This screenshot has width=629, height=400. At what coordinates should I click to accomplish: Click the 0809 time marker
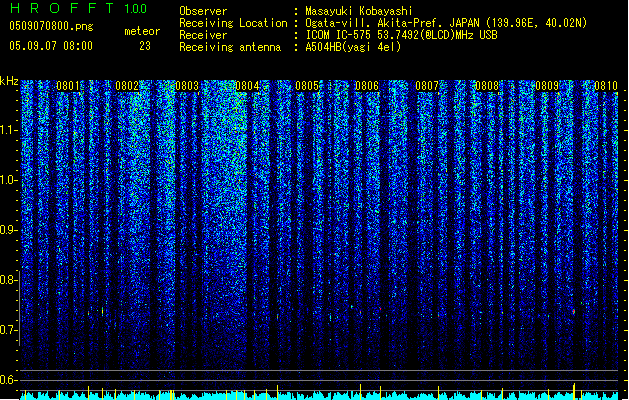click(547, 86)
